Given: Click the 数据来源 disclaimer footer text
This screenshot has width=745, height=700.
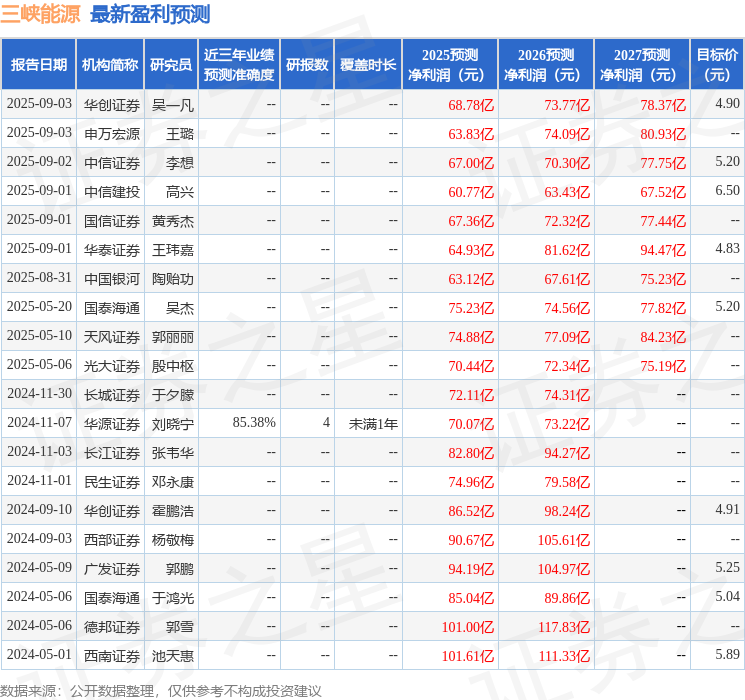Looking at the screenshot, I should pos(161,691).
